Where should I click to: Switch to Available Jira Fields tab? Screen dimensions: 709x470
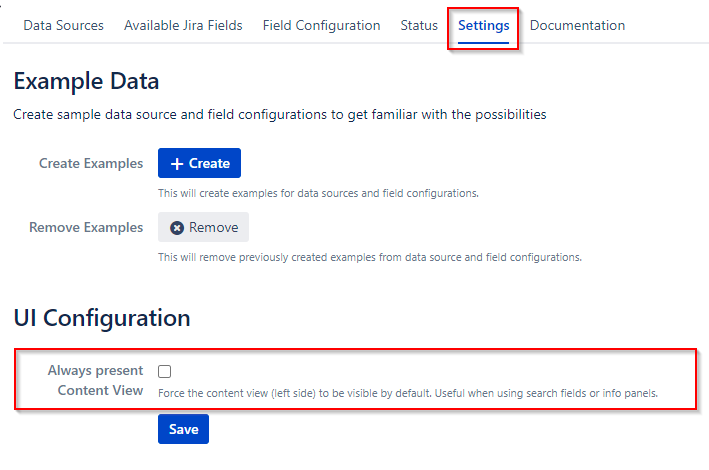(x=183, y=25)
